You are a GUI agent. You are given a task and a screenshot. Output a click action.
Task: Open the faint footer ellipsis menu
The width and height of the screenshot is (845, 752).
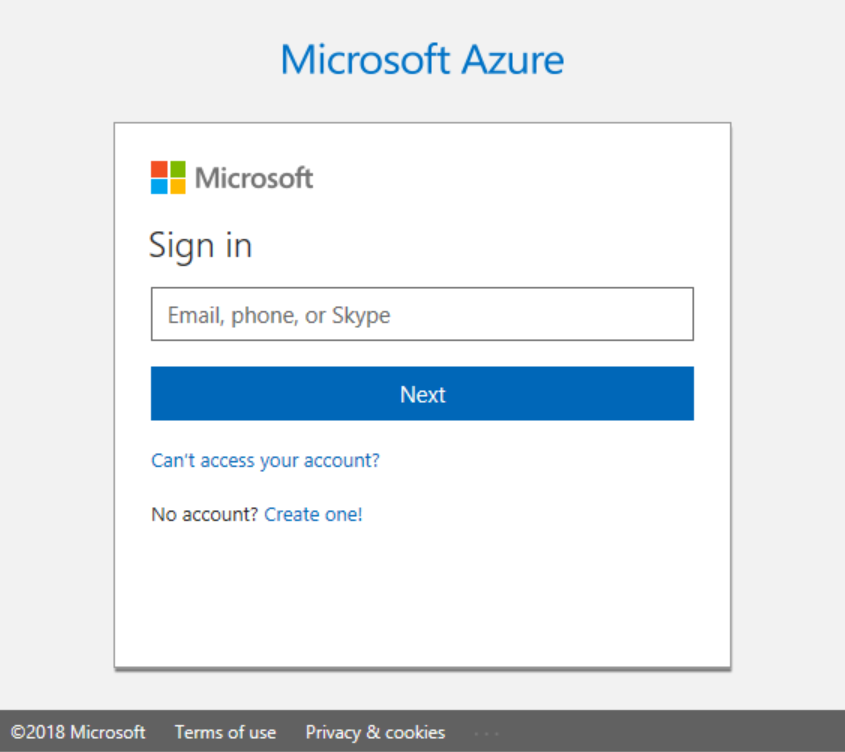click(x=487, y=733)
